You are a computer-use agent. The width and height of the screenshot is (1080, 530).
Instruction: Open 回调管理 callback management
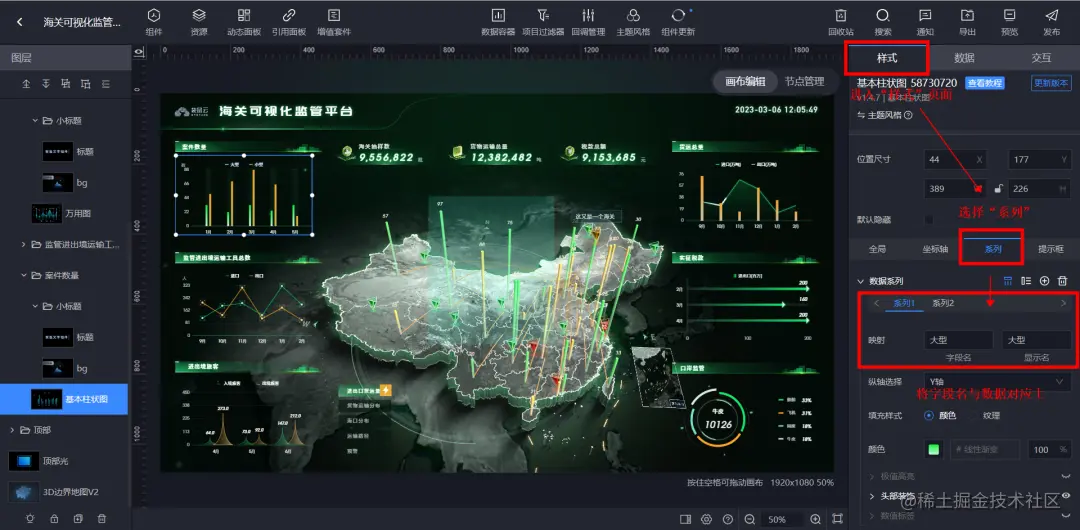coord(588,22)
